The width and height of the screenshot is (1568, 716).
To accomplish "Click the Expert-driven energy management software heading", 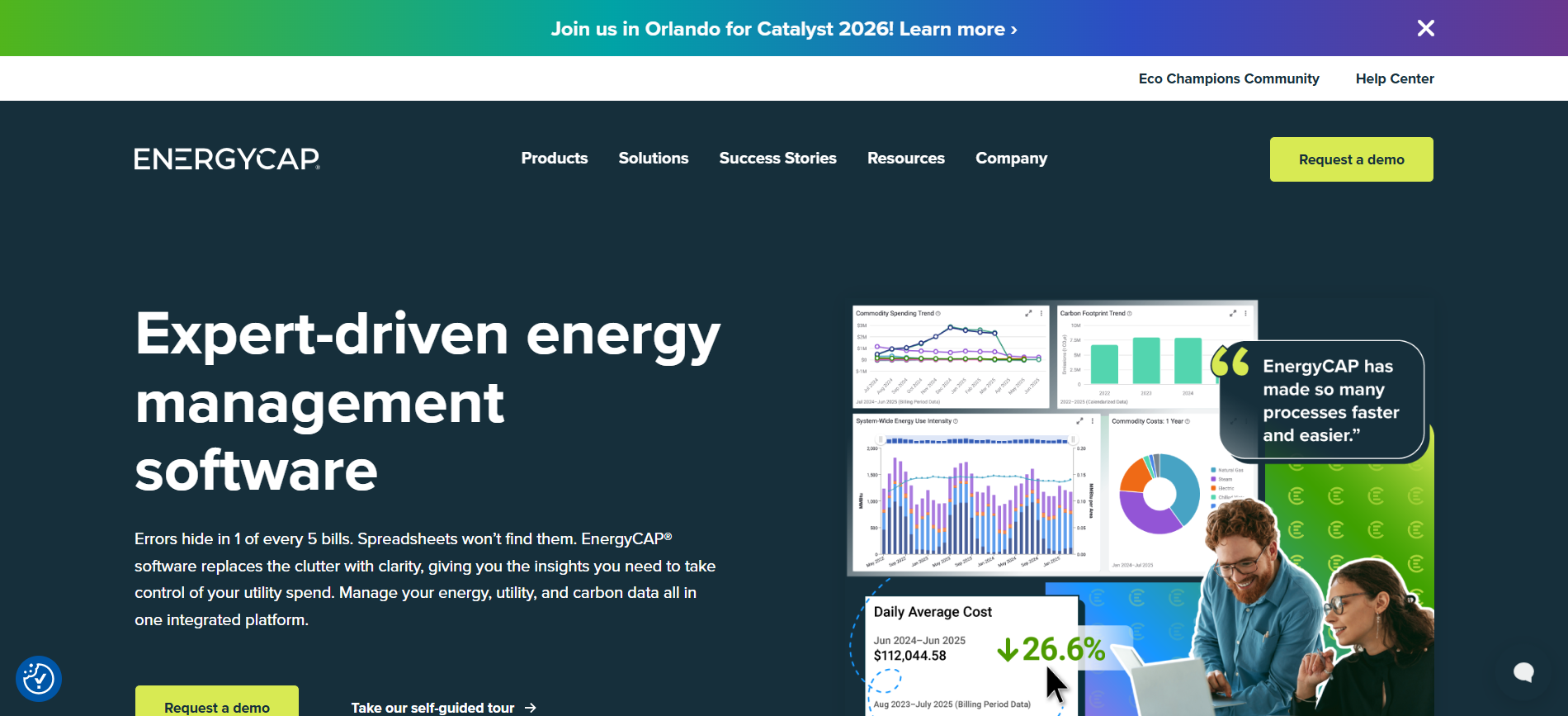I will [x=427, y=401].
